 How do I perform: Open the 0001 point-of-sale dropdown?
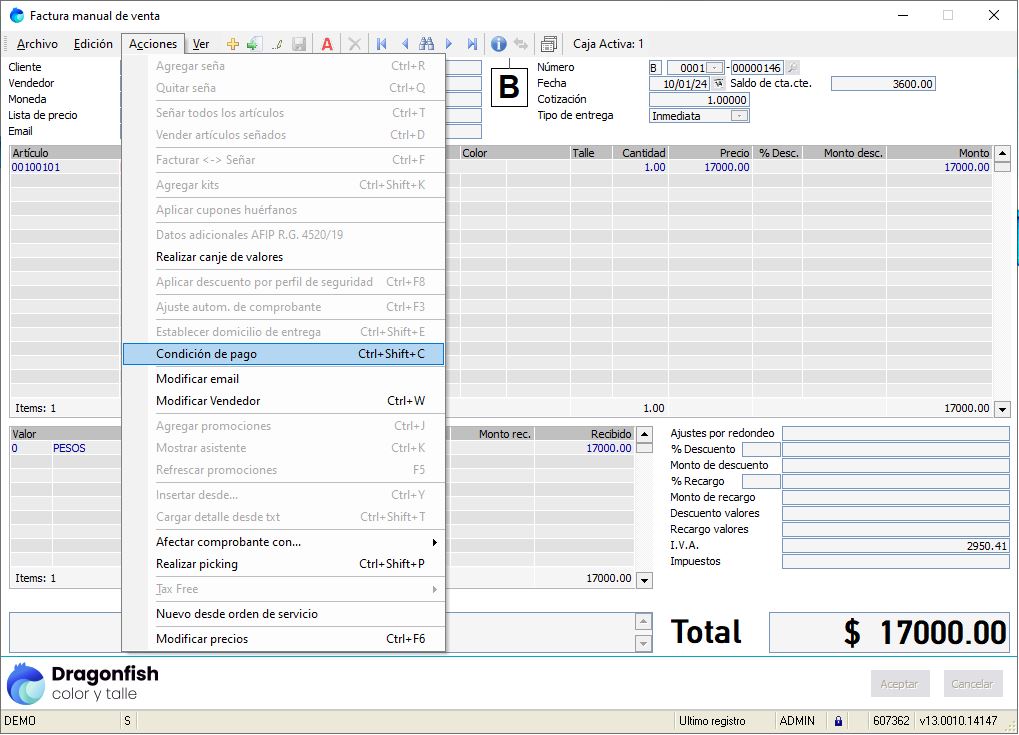tap(715, 68)
